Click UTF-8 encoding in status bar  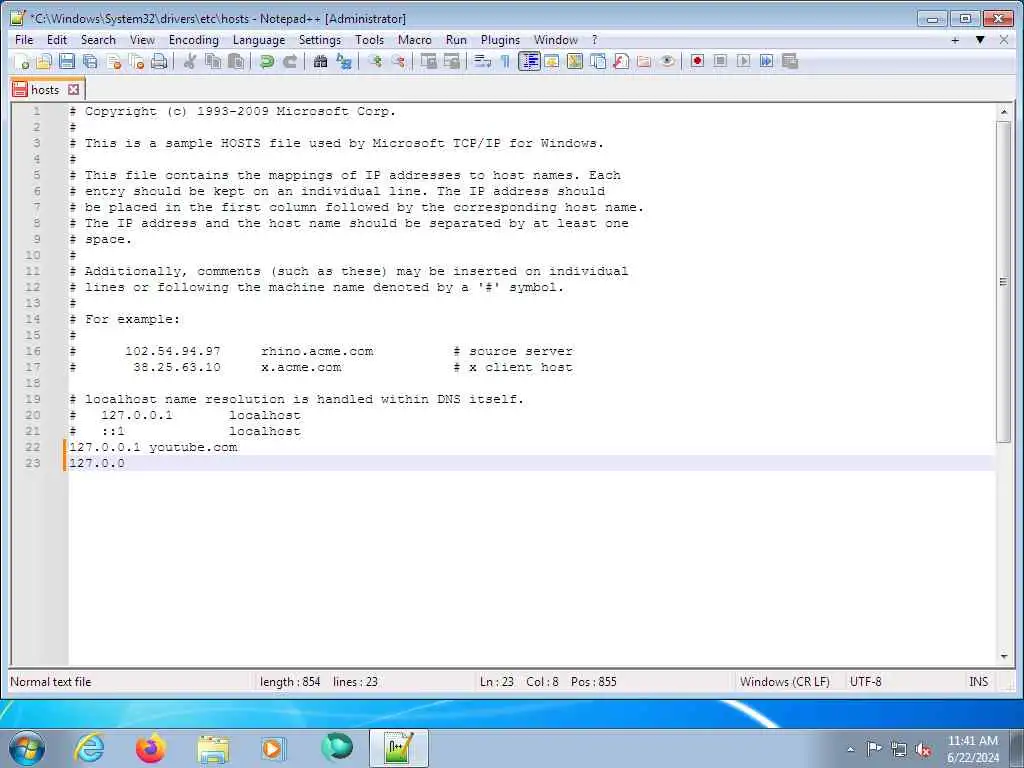click(x=866, y=682)
